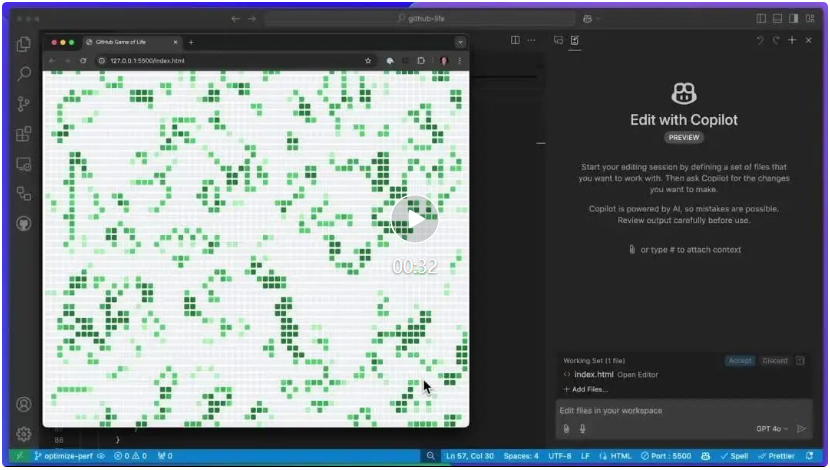Viewport: 830px width, 470px height.
Task: Click Add Files in the working set
Action: coord(585,389)
